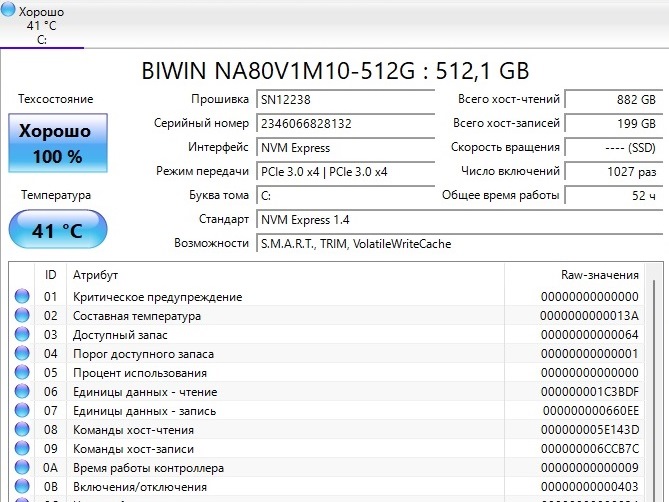Click the transfer mode field PCIe 3.0 x4
The height and width of the screenshot is (502, 669).
tap(345, 171)
